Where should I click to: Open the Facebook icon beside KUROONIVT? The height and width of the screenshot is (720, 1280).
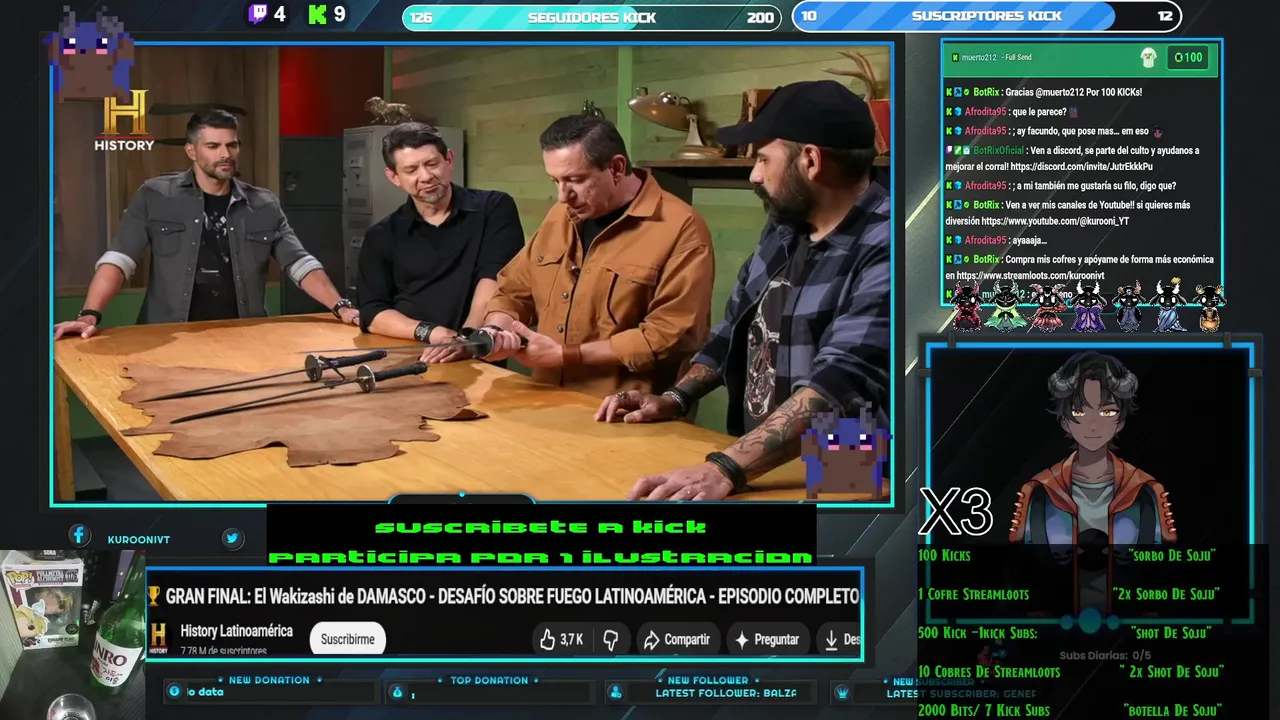[x=79, y=536]
